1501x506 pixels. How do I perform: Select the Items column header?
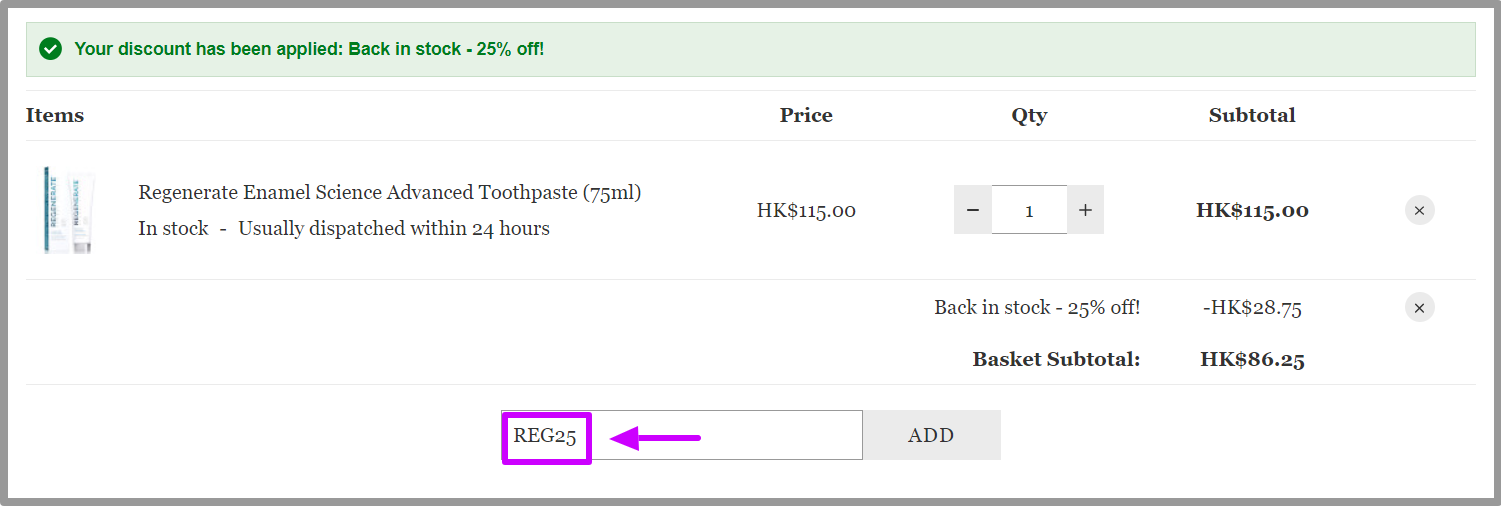[55, 115]
